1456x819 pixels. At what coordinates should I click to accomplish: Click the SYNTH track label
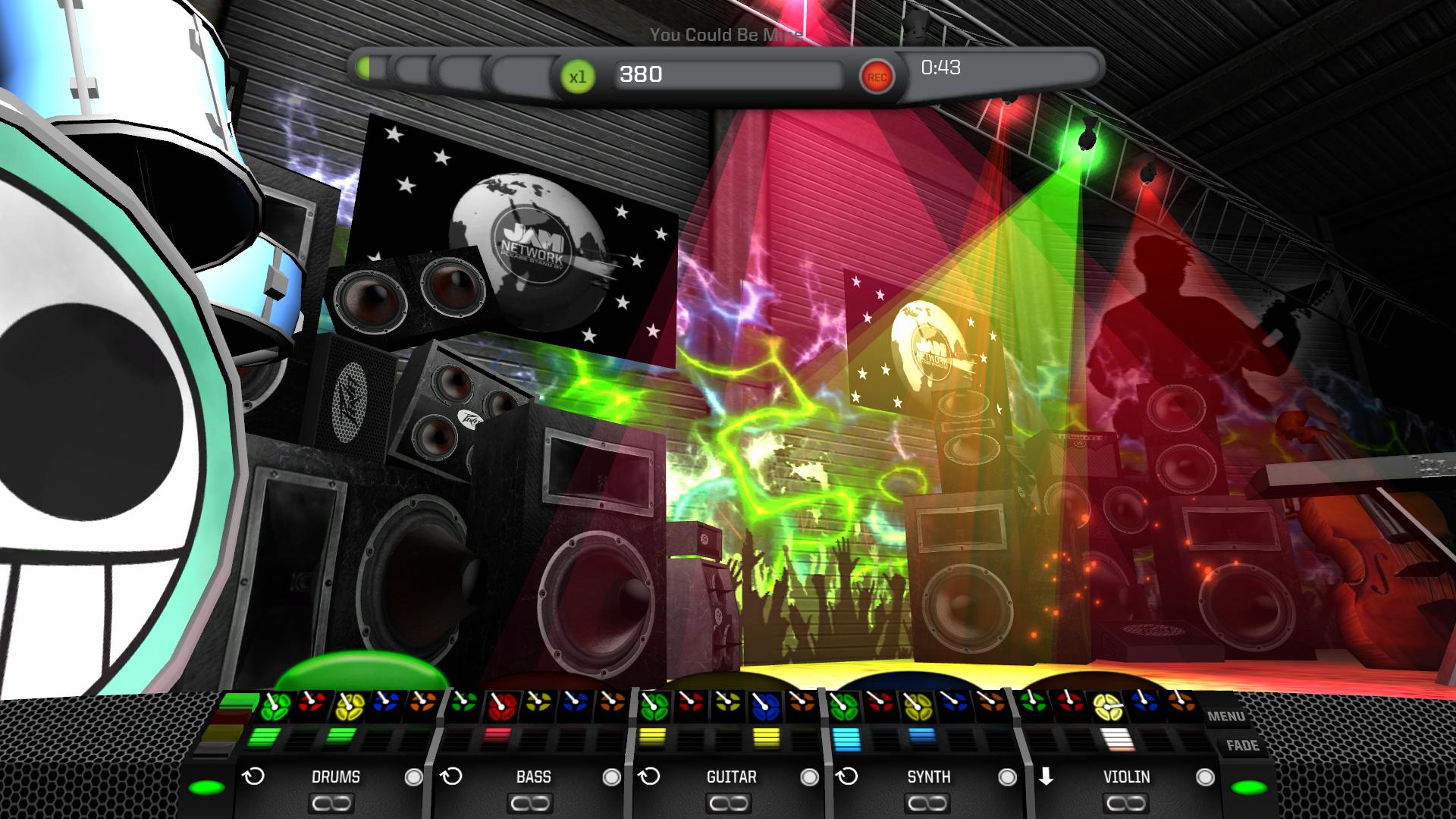pyautogui.click(x=929, y=777)
